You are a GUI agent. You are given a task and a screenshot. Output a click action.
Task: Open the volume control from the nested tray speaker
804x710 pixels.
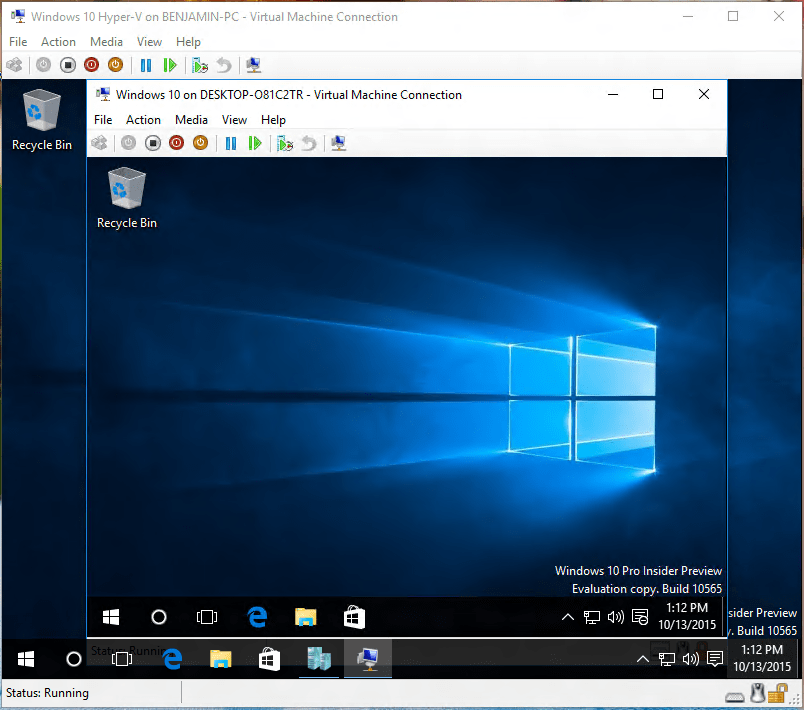tap(616, 617)
